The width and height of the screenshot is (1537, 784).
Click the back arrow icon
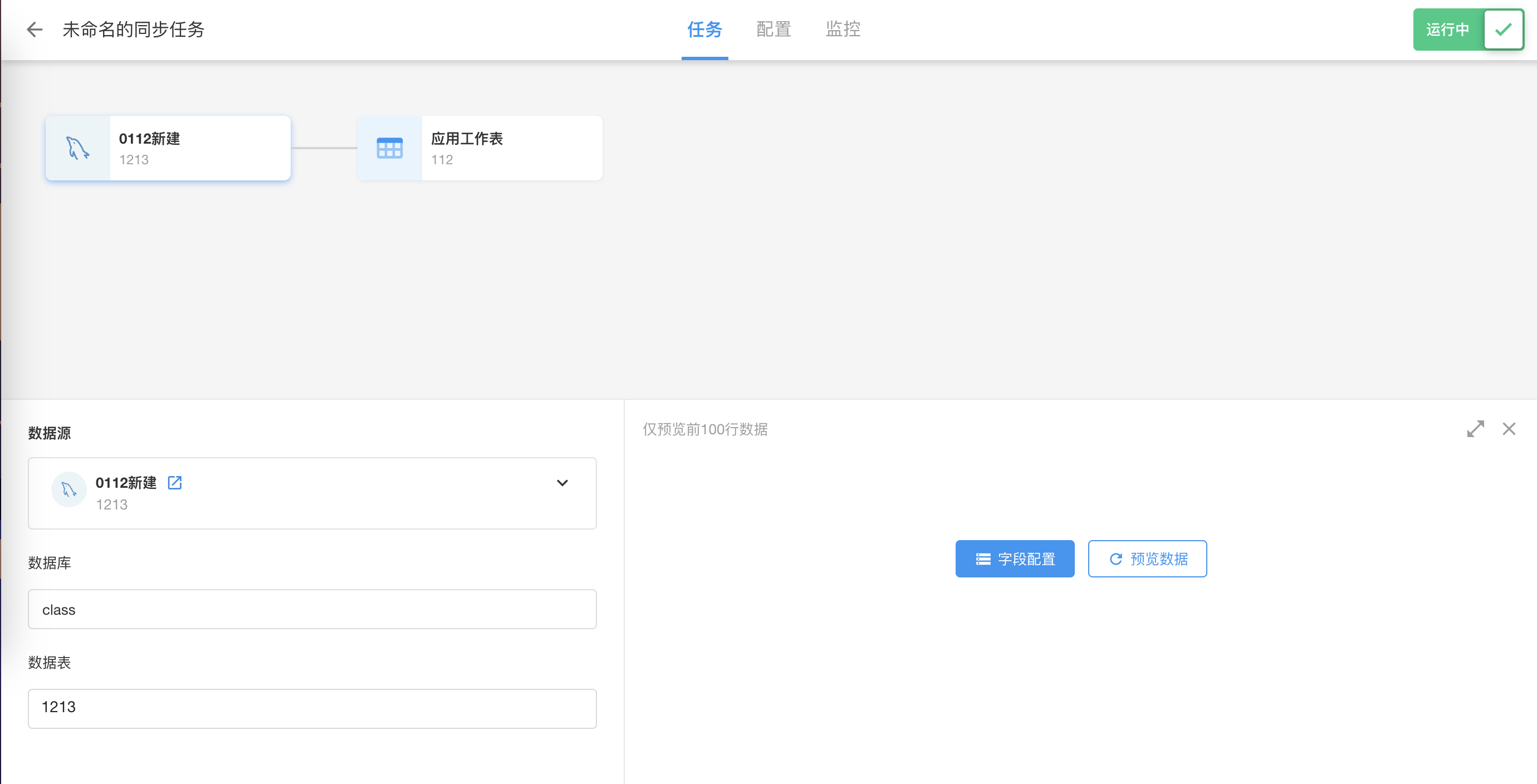35,30
